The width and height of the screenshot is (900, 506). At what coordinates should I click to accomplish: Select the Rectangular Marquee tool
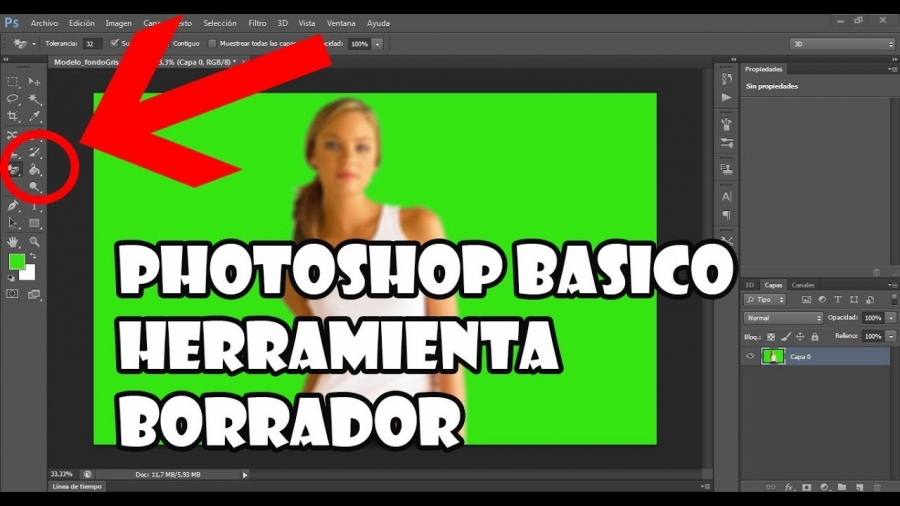pos(12,82)
